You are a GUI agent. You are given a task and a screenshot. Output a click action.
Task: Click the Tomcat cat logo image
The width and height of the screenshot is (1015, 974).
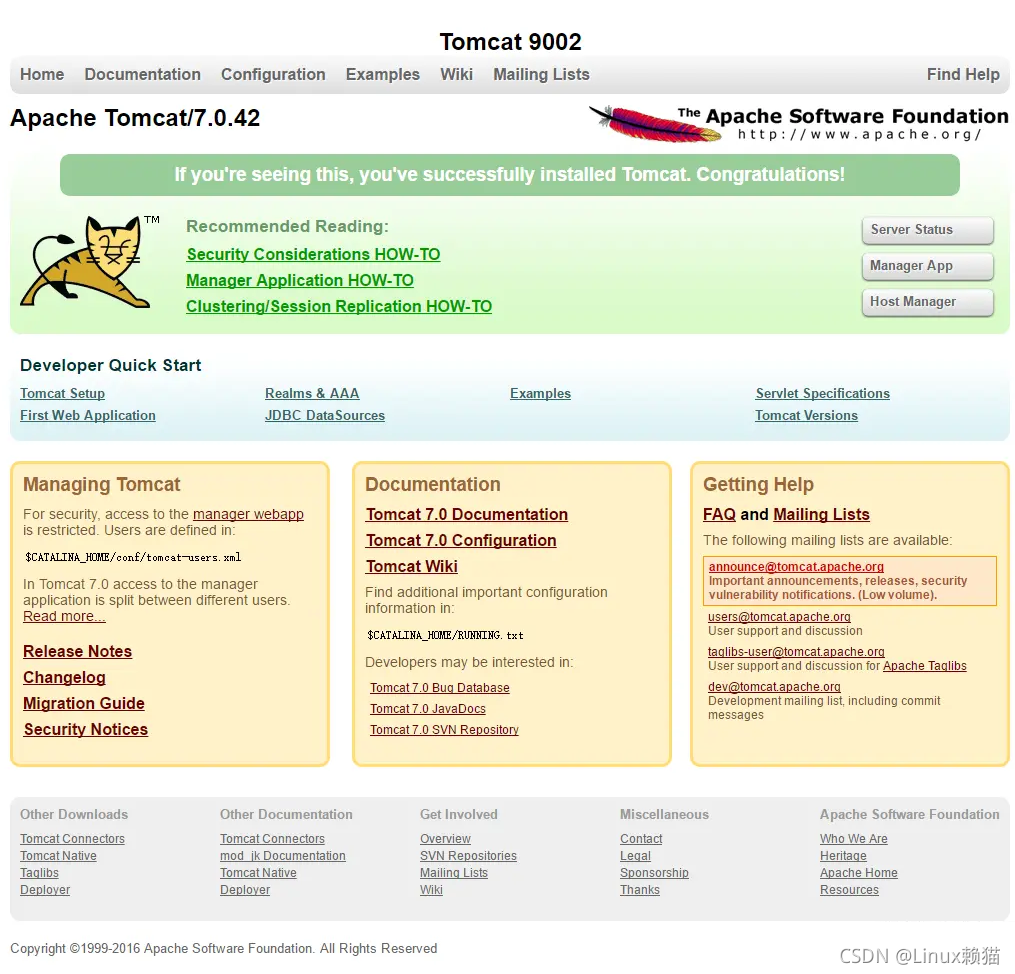point(89,261)
